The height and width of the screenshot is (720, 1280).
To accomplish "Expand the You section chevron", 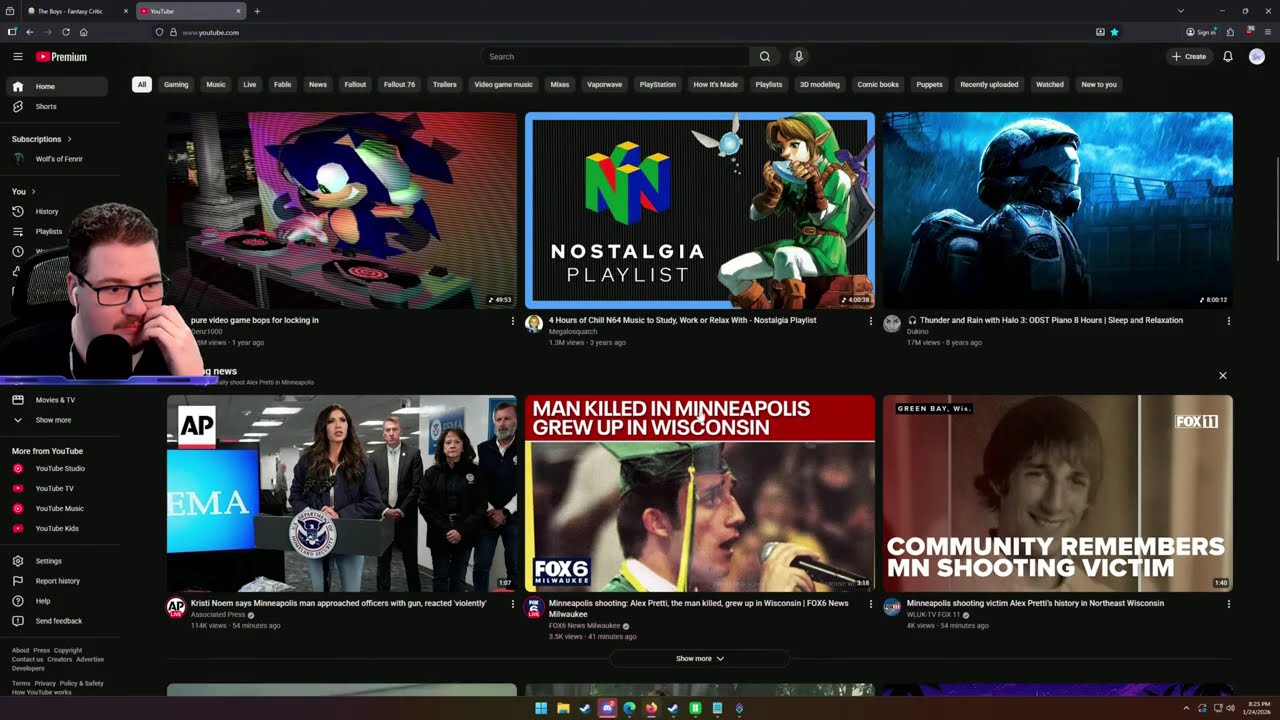I will click(x=33, y=191).
